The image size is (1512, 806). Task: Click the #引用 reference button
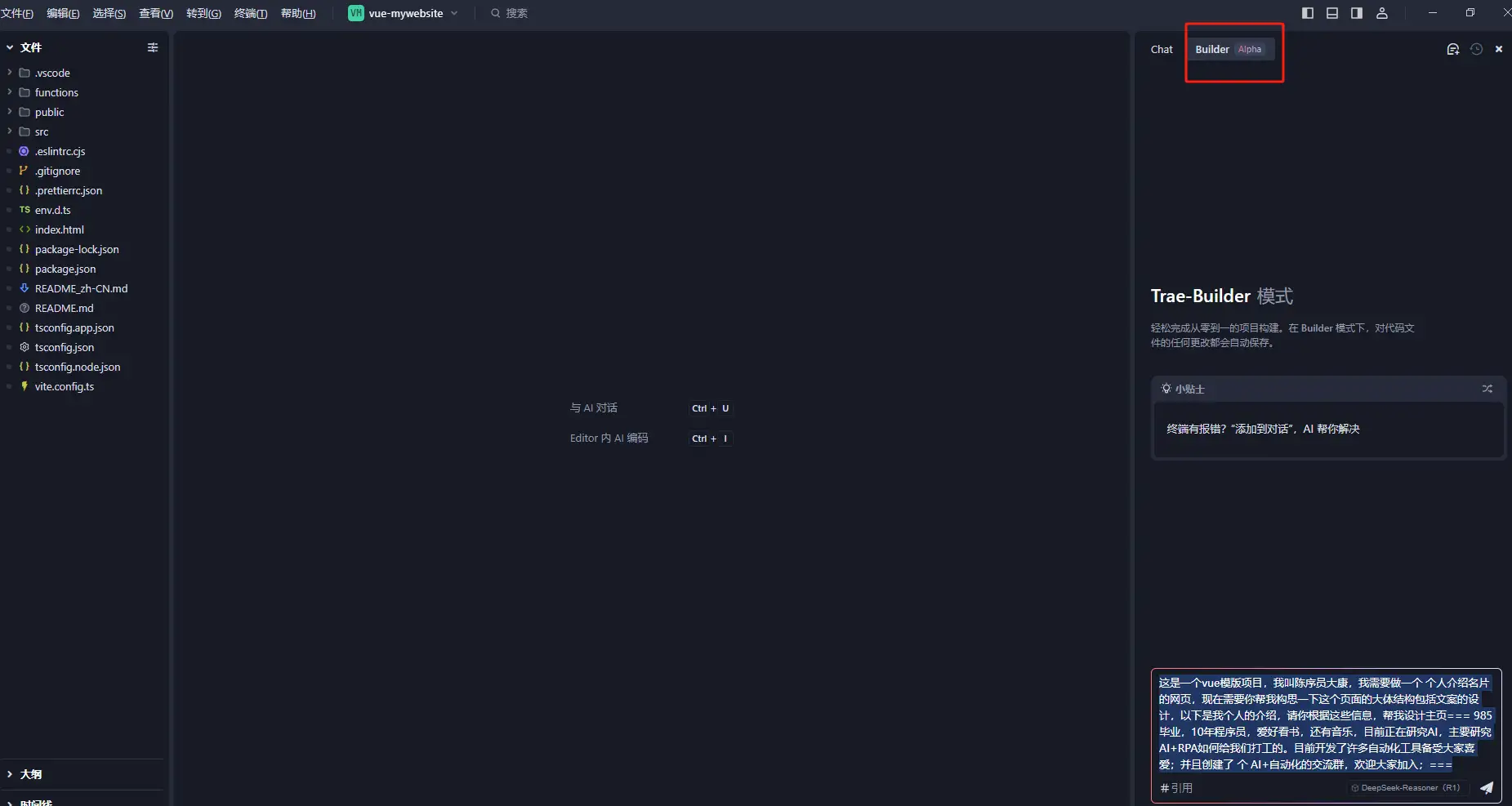(x=1176, y=788)
